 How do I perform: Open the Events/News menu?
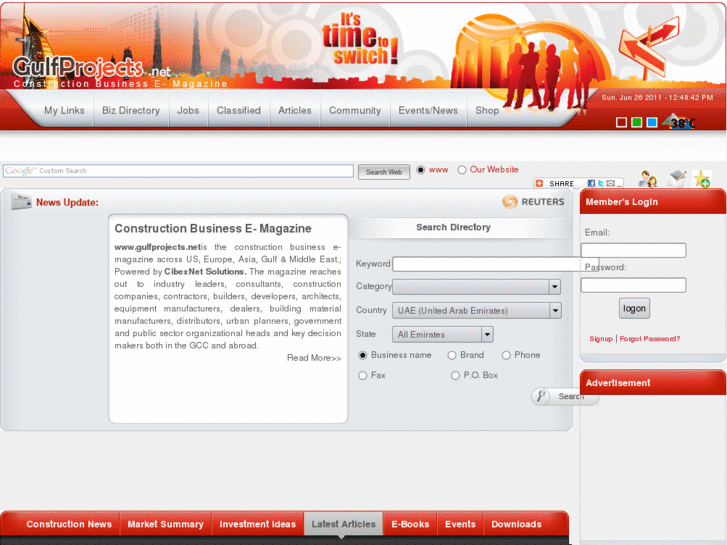tap(428, 110)
